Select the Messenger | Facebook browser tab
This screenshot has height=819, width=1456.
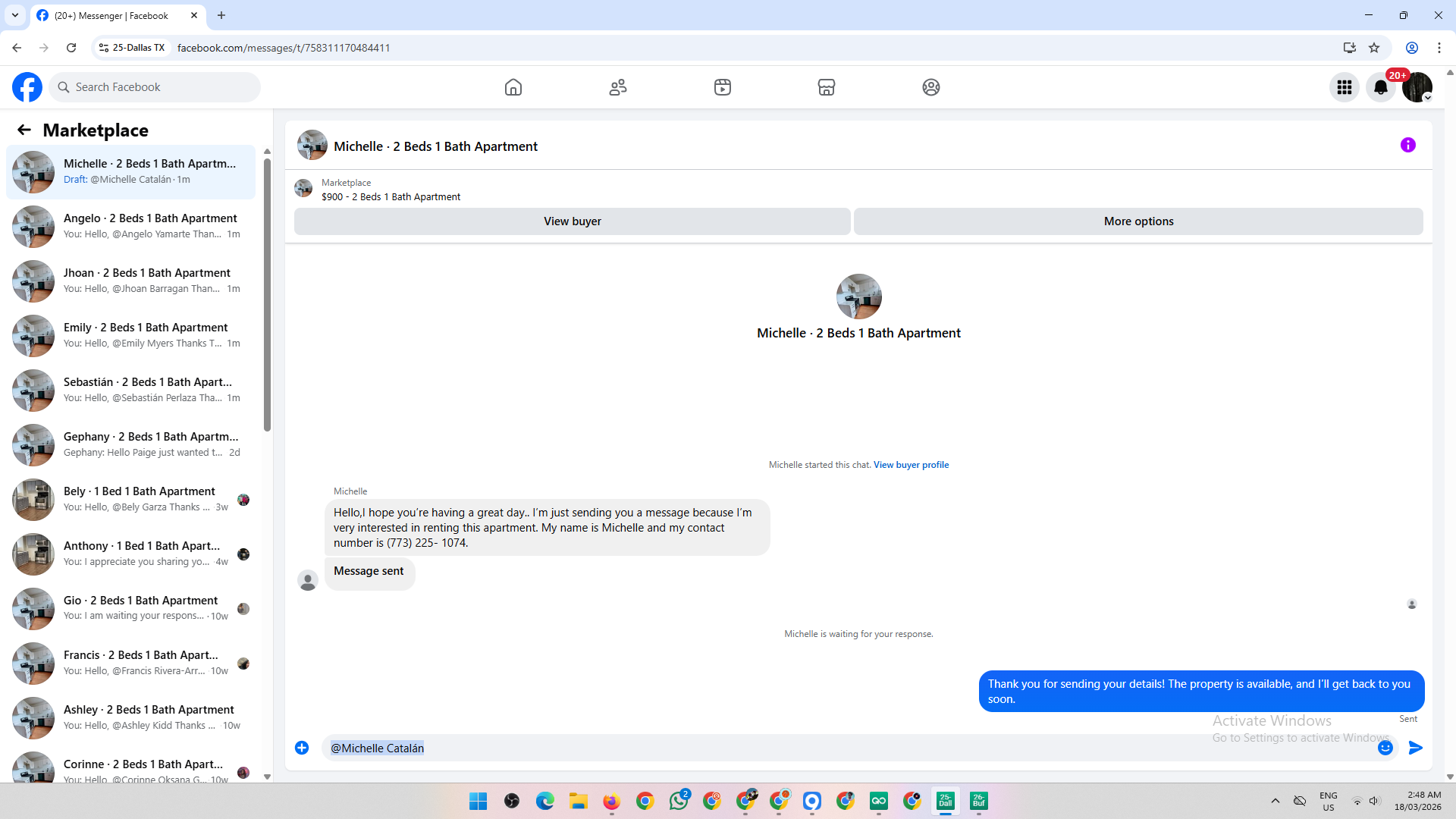pyautogui.click(x=118, y=15)
